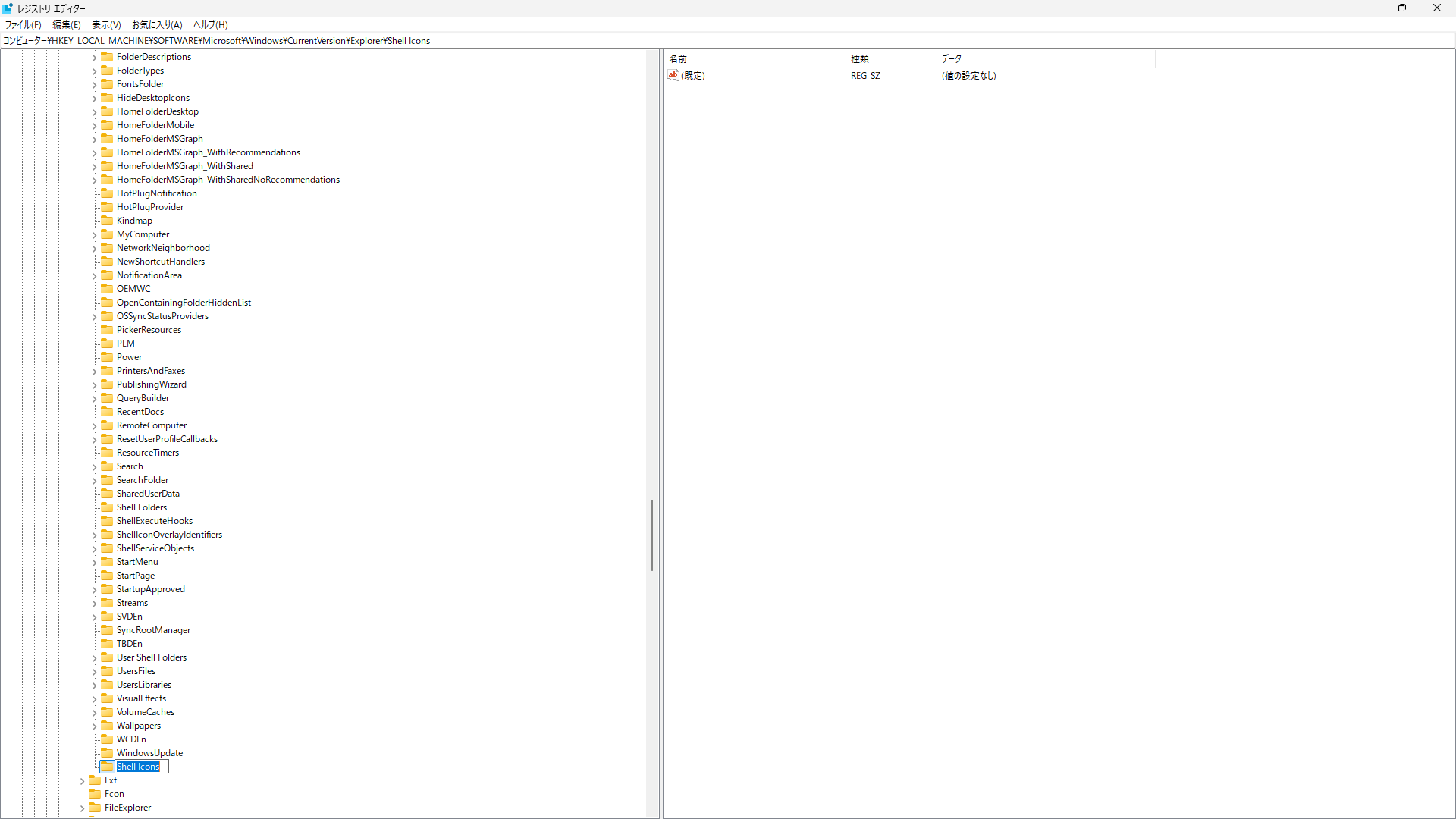Click the RecentDocs folder icon

point(107,412)
